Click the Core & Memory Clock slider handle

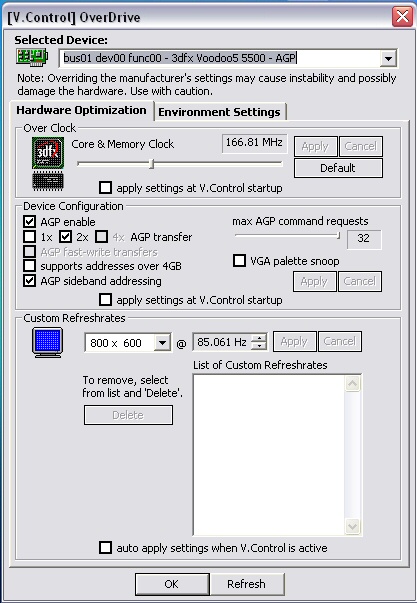152,164
